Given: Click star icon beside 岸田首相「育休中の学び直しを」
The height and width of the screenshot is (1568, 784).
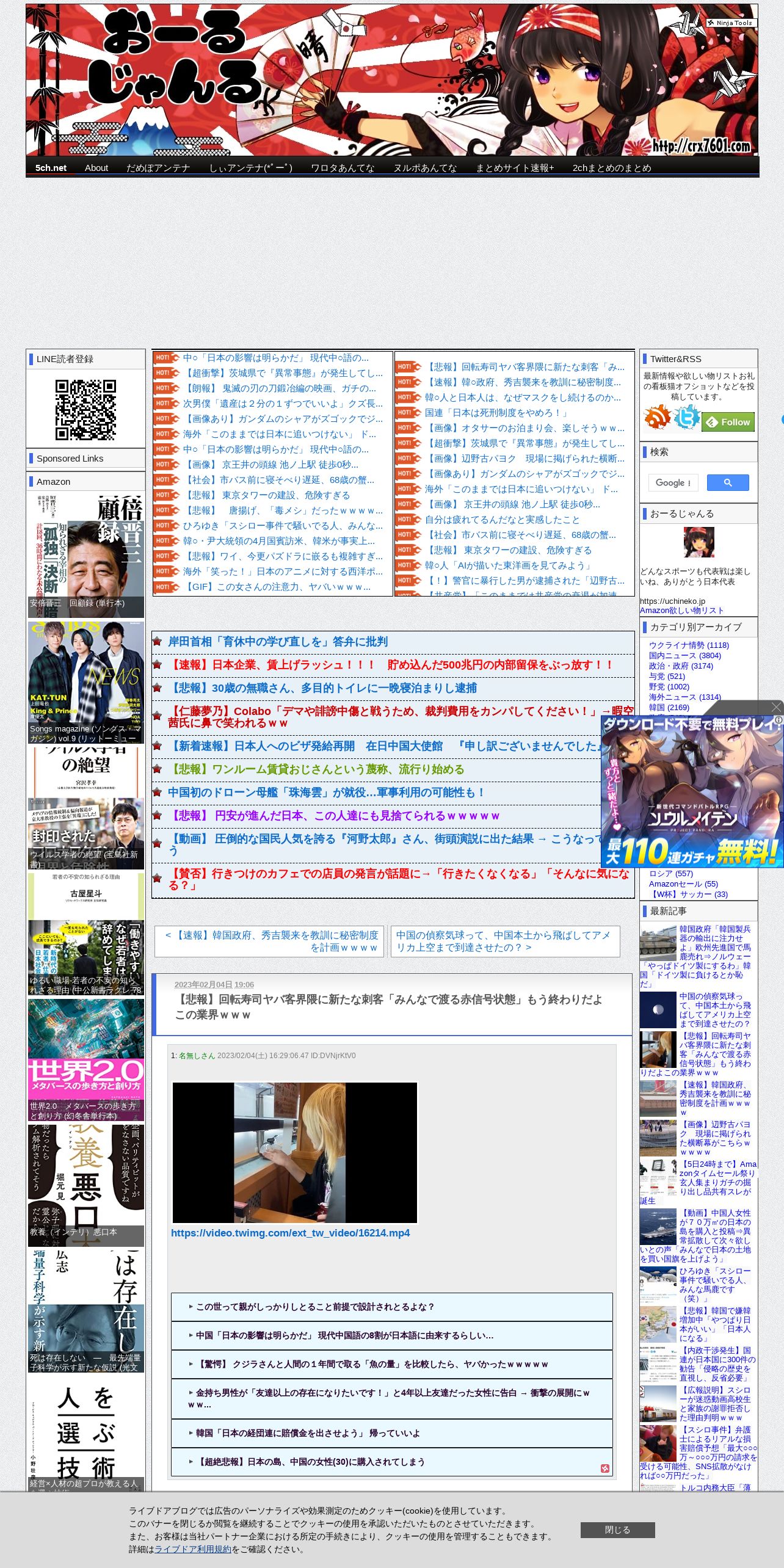Looking at the screenshot, I should pyautogui.click(x=158, y=642).
